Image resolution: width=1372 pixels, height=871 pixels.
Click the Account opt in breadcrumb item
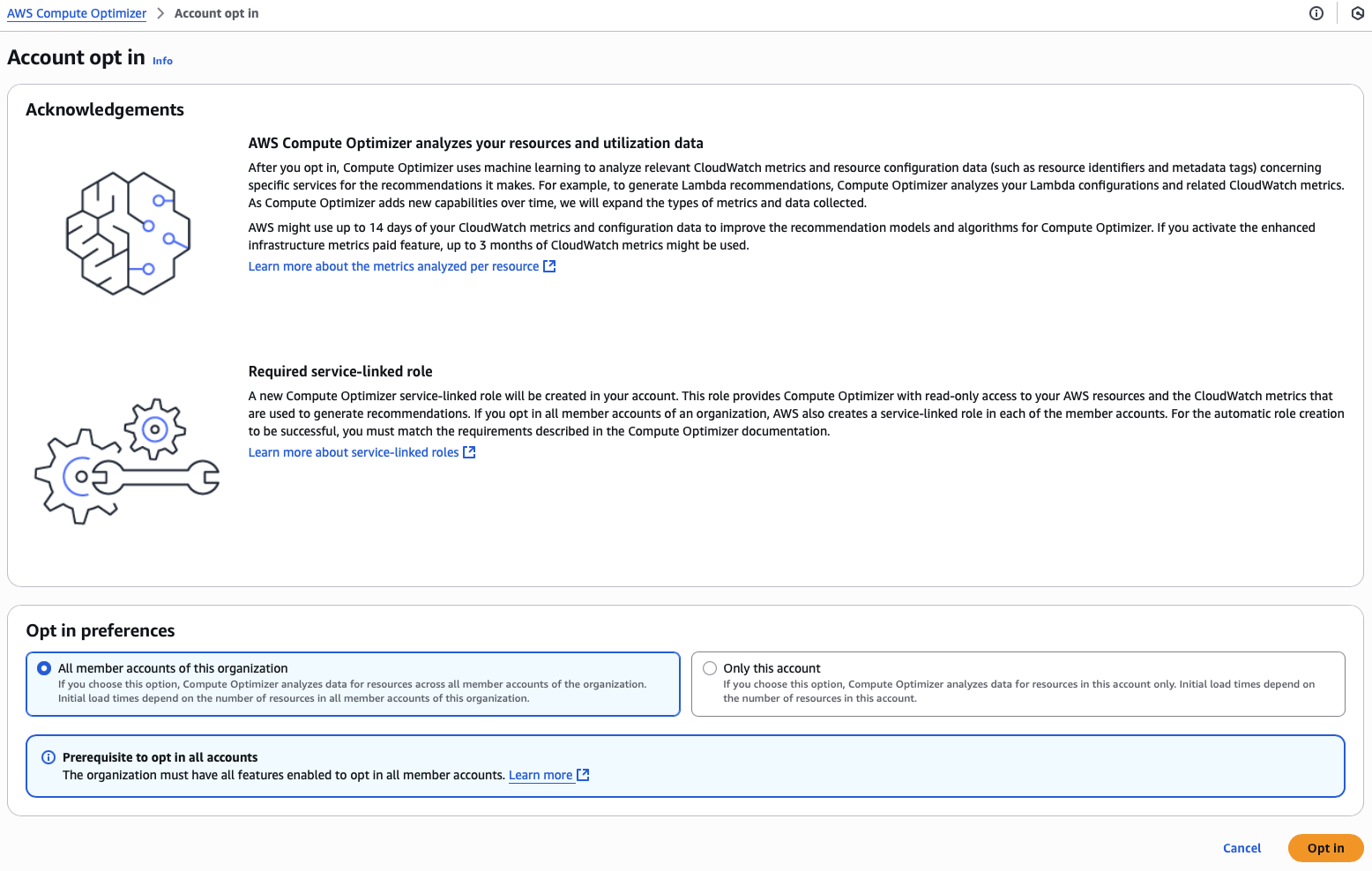[x=216, y=13]
